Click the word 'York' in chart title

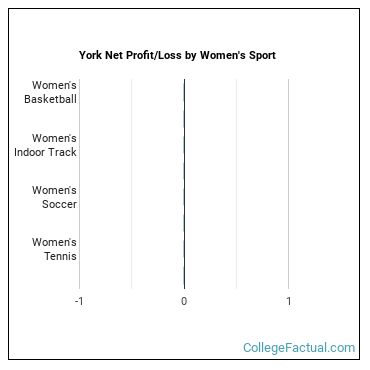tap(91, 55)
